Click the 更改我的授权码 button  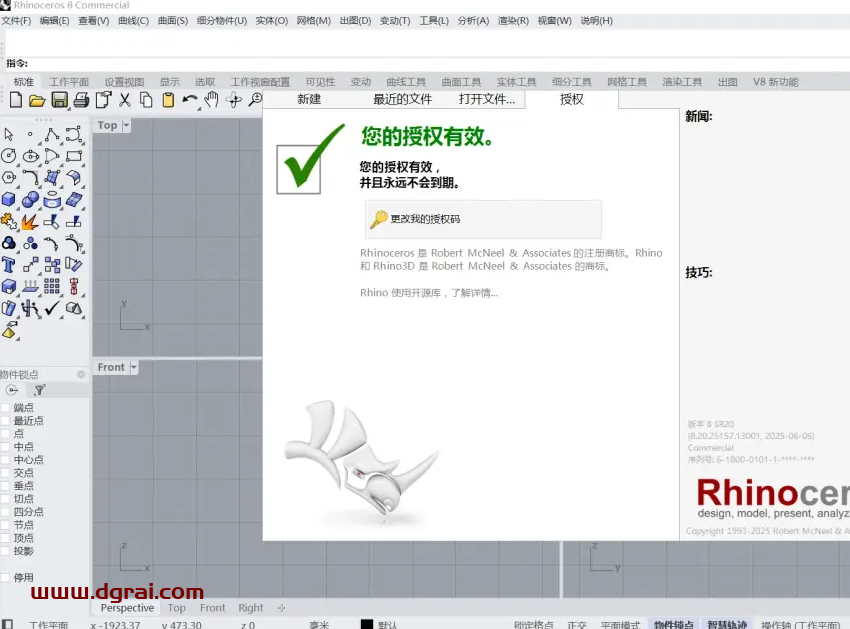483,219
